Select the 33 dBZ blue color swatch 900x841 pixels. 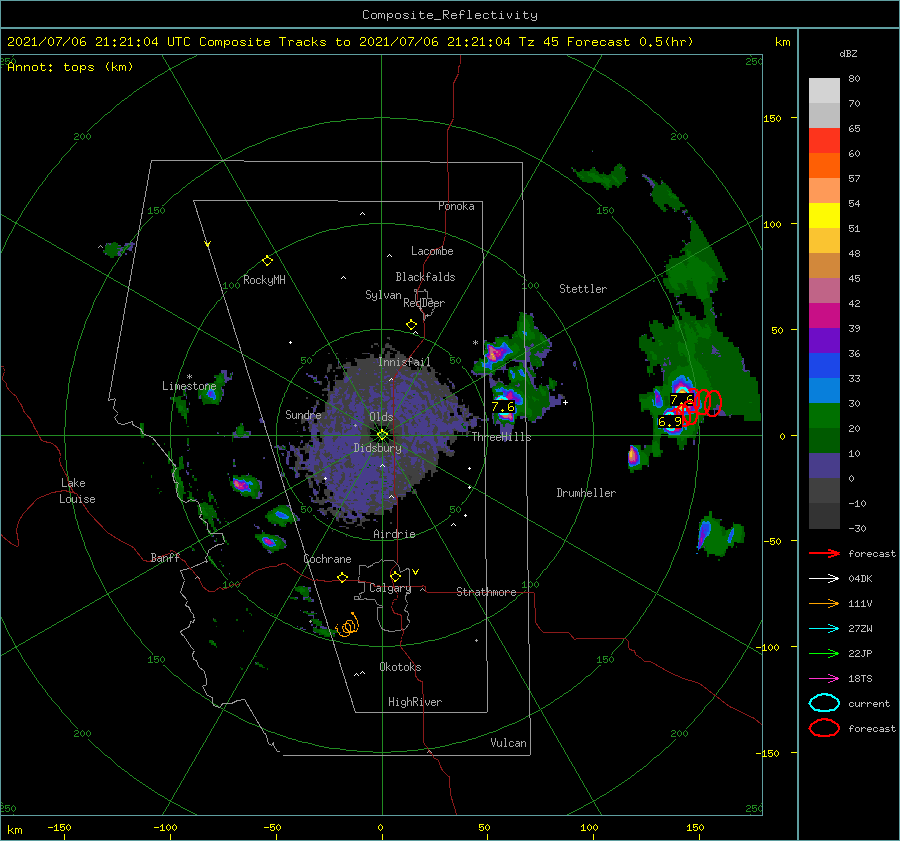(824, 365)
